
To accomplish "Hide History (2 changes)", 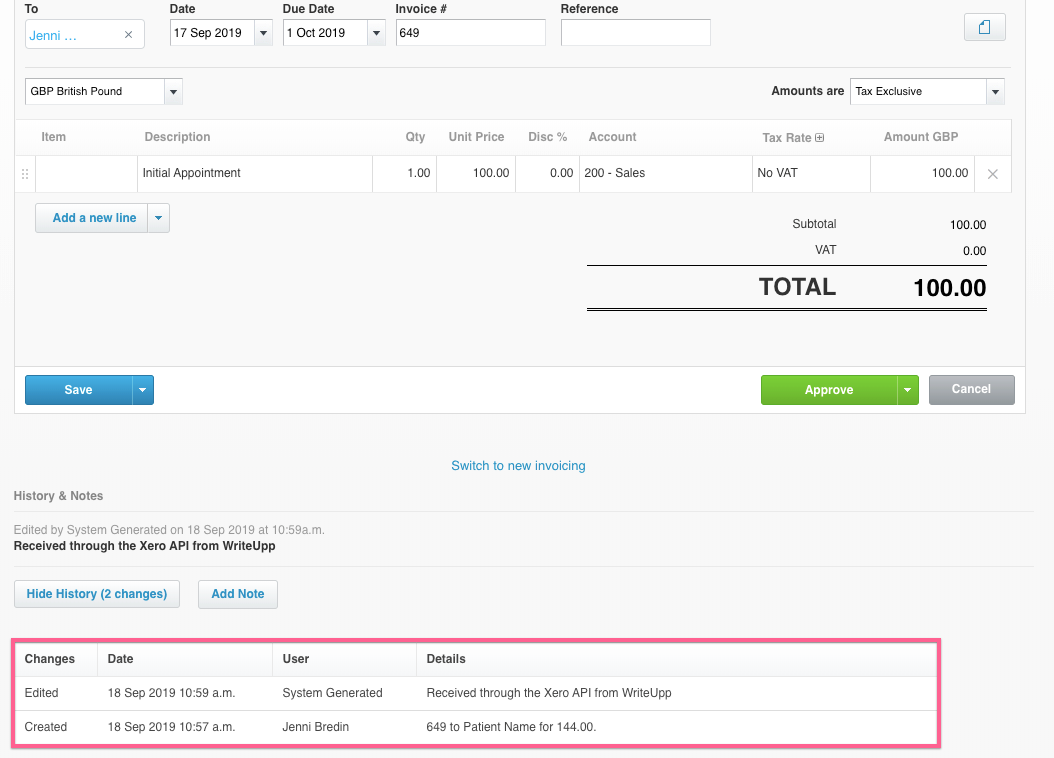I will (x=96, y=594).
